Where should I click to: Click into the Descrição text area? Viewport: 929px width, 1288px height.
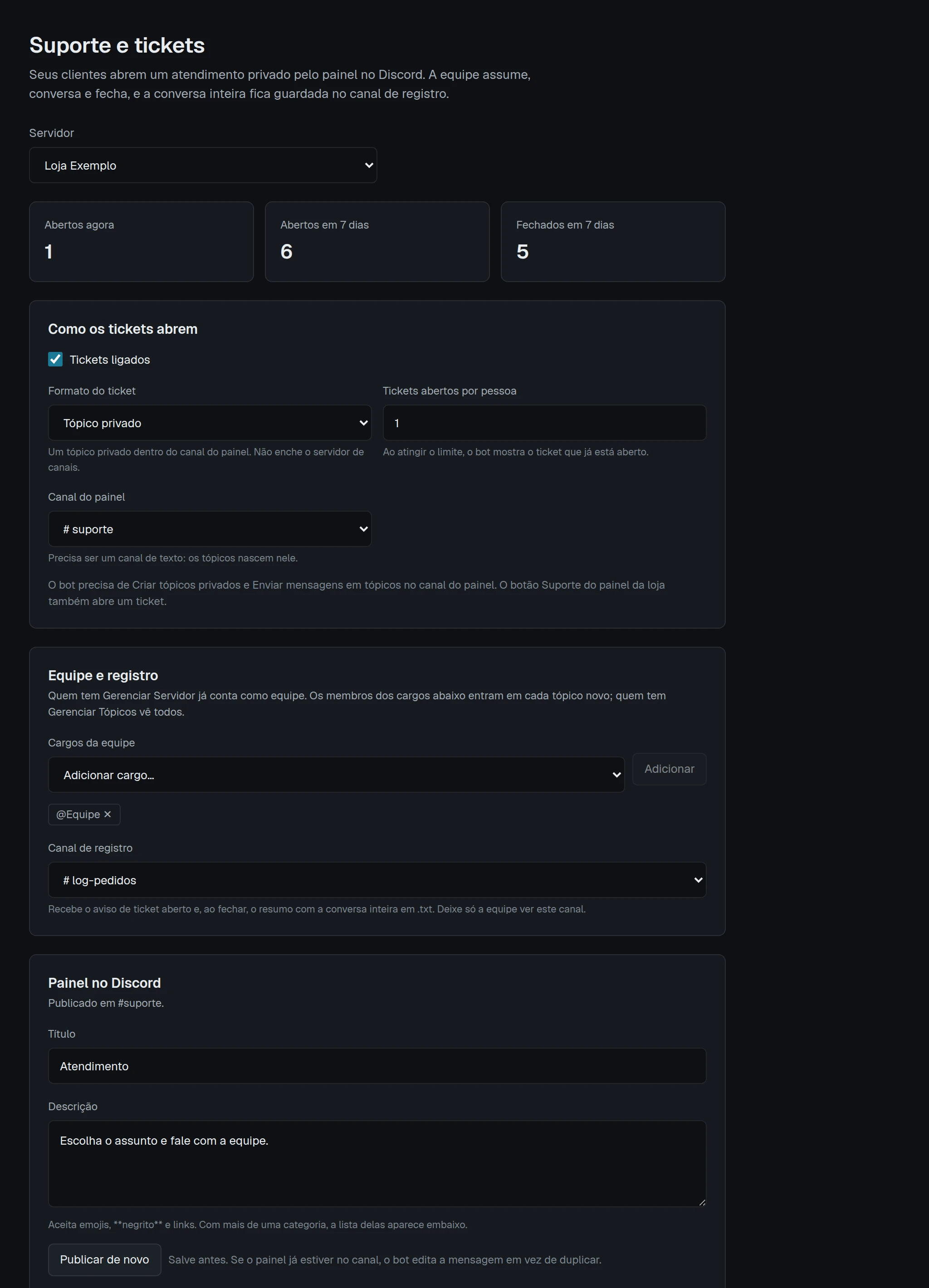[x=377, y=1164]
